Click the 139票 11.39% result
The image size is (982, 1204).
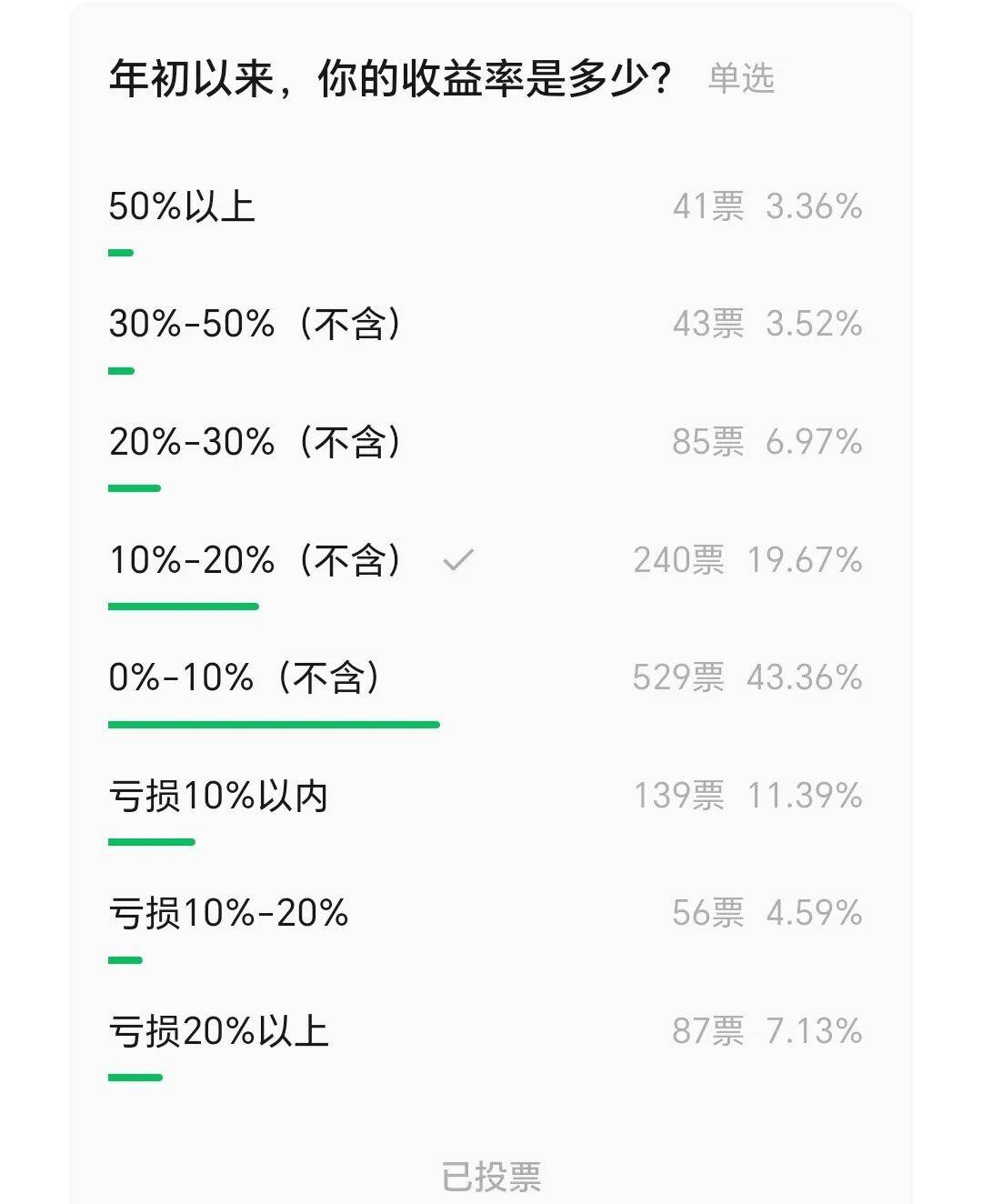(x=747, y=796)
